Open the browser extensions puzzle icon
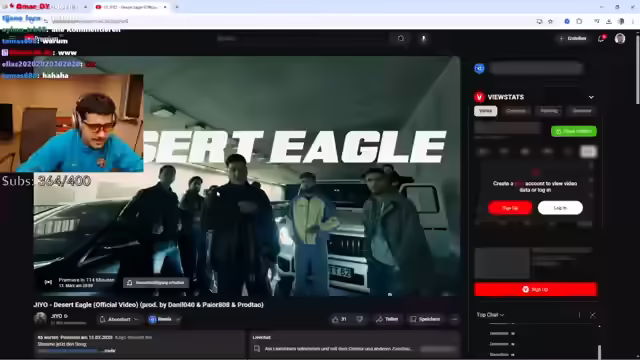640x360 pixels. point(579,21)
